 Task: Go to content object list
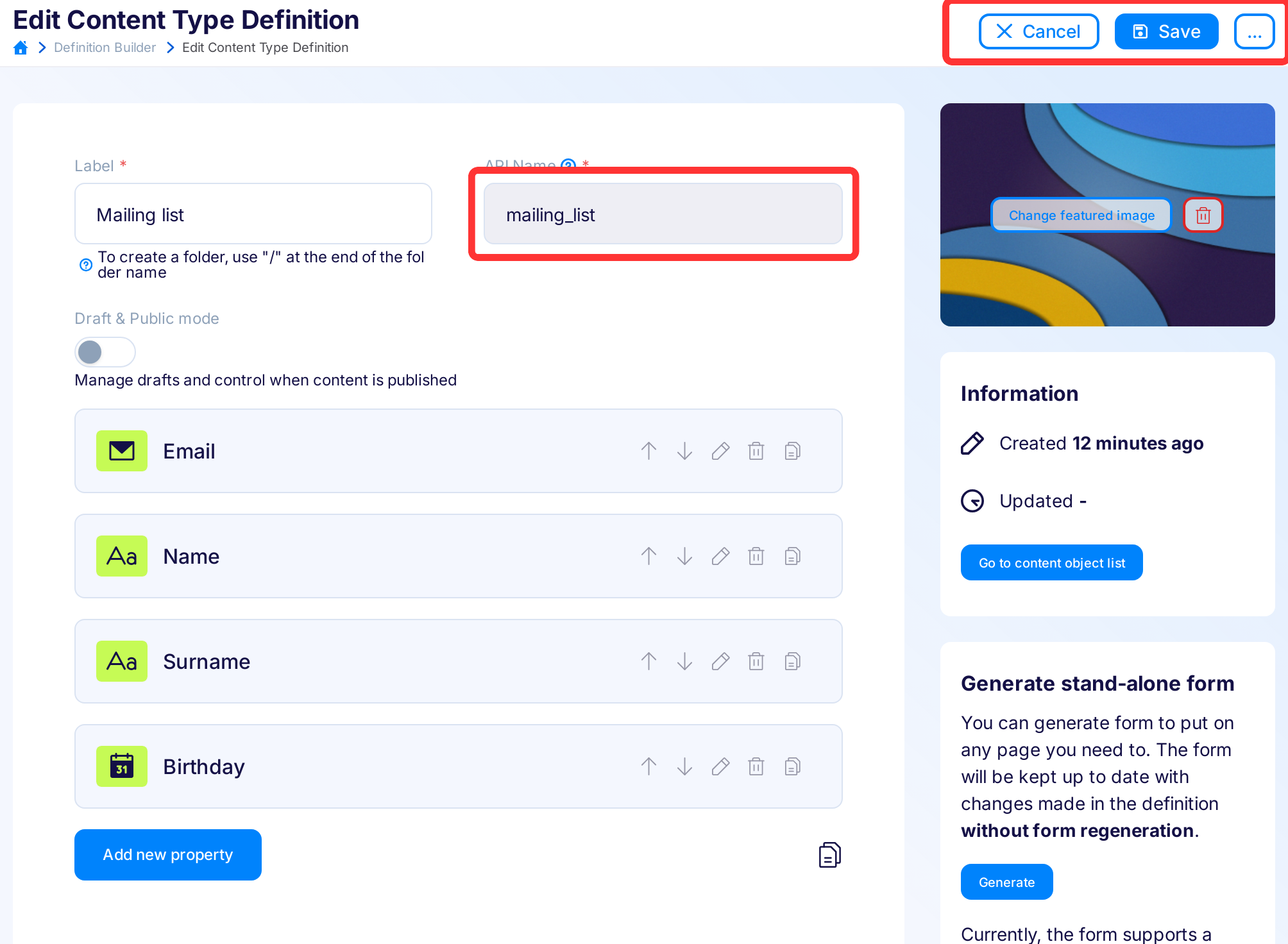(1051, 562)
